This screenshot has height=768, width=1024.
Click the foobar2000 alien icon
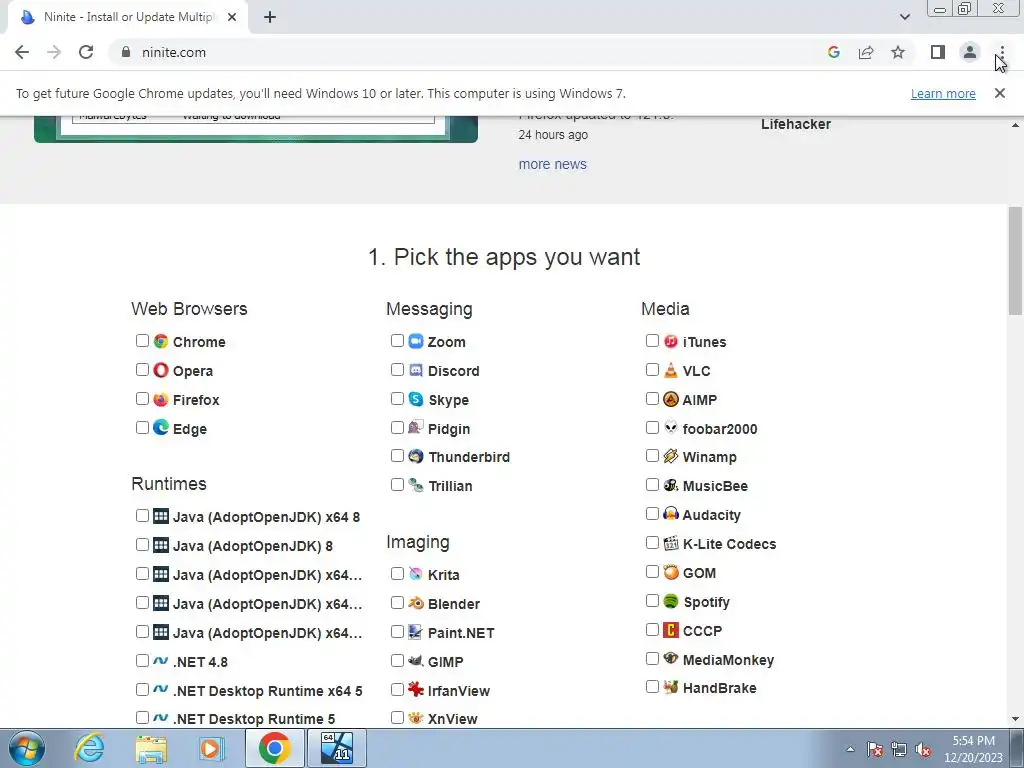(x=671, y=428)
